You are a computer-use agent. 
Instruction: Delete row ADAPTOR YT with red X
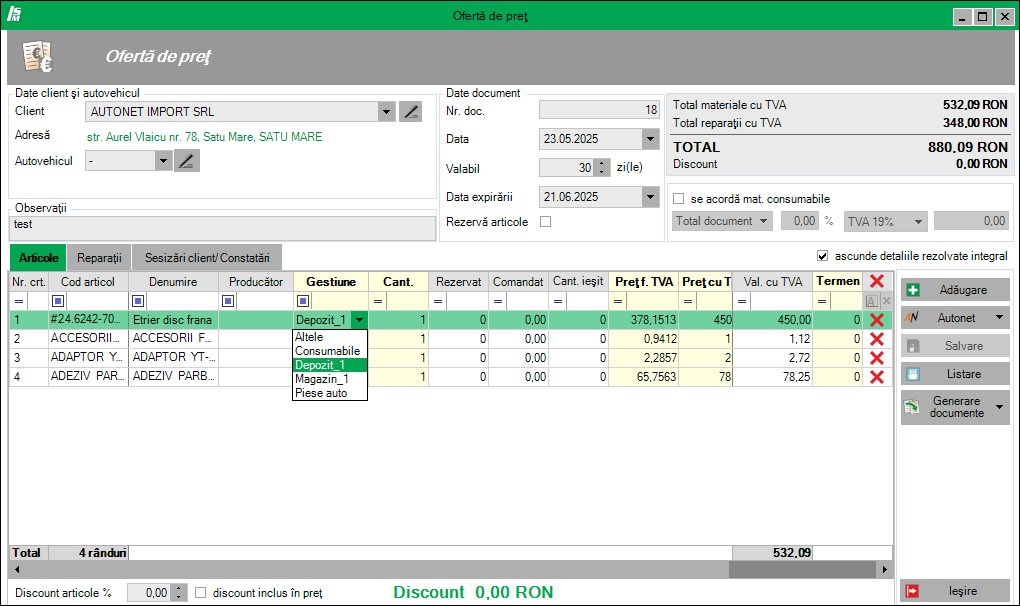(877, 358)
